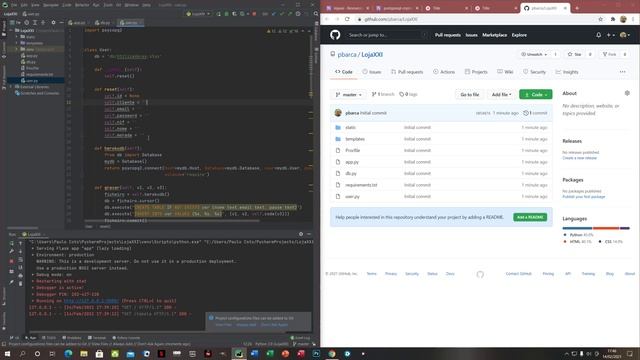Open GitHub notifications bell
Viewport: 640px width, 360px height.
598,35
